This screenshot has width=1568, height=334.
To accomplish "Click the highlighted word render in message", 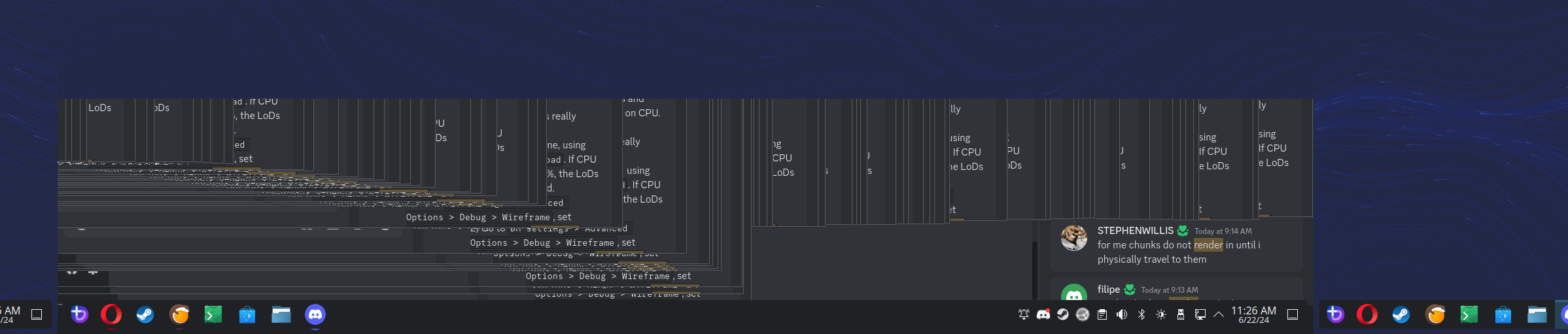I will pyautogui.click(x=1208, y=245).
